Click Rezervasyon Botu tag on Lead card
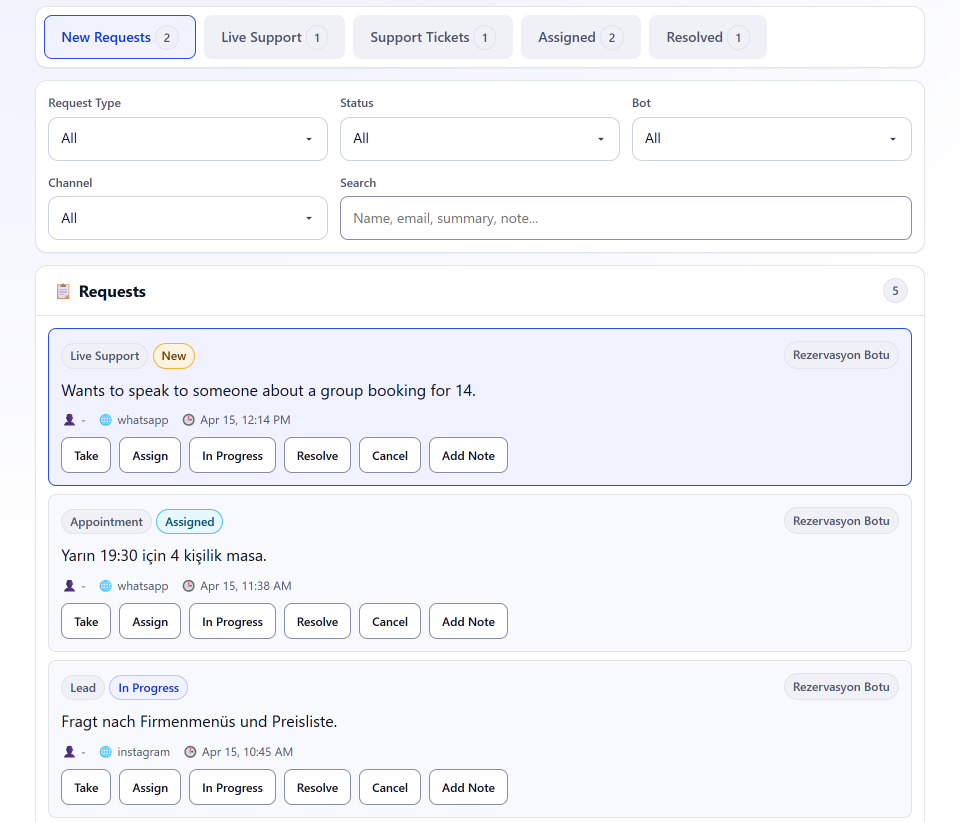This screenshot has height=822, width=960. 841,687
